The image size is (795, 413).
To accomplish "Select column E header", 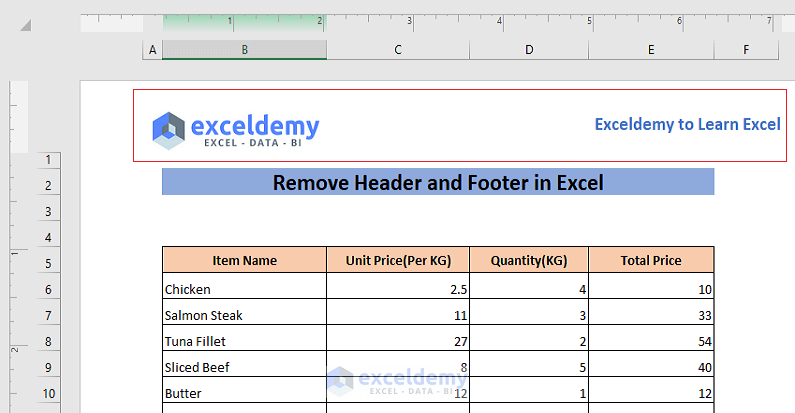I will point(651,49).
